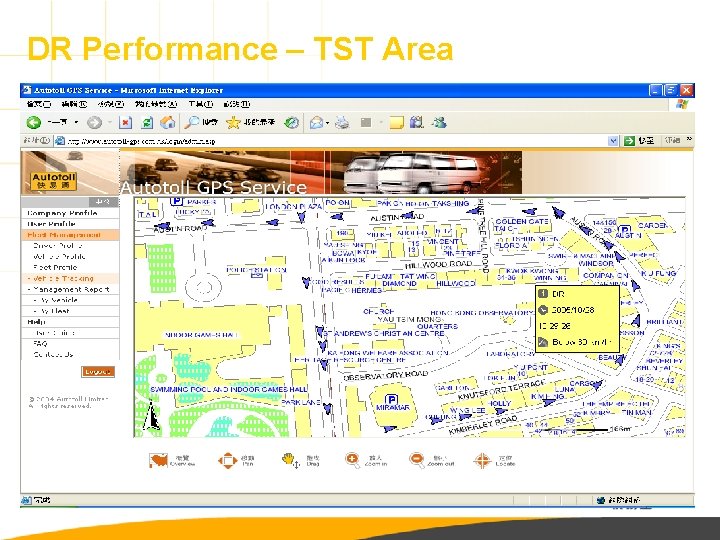Click the Autotoll logo in banner
Screen dimensions: 720x540
[53, 181]
